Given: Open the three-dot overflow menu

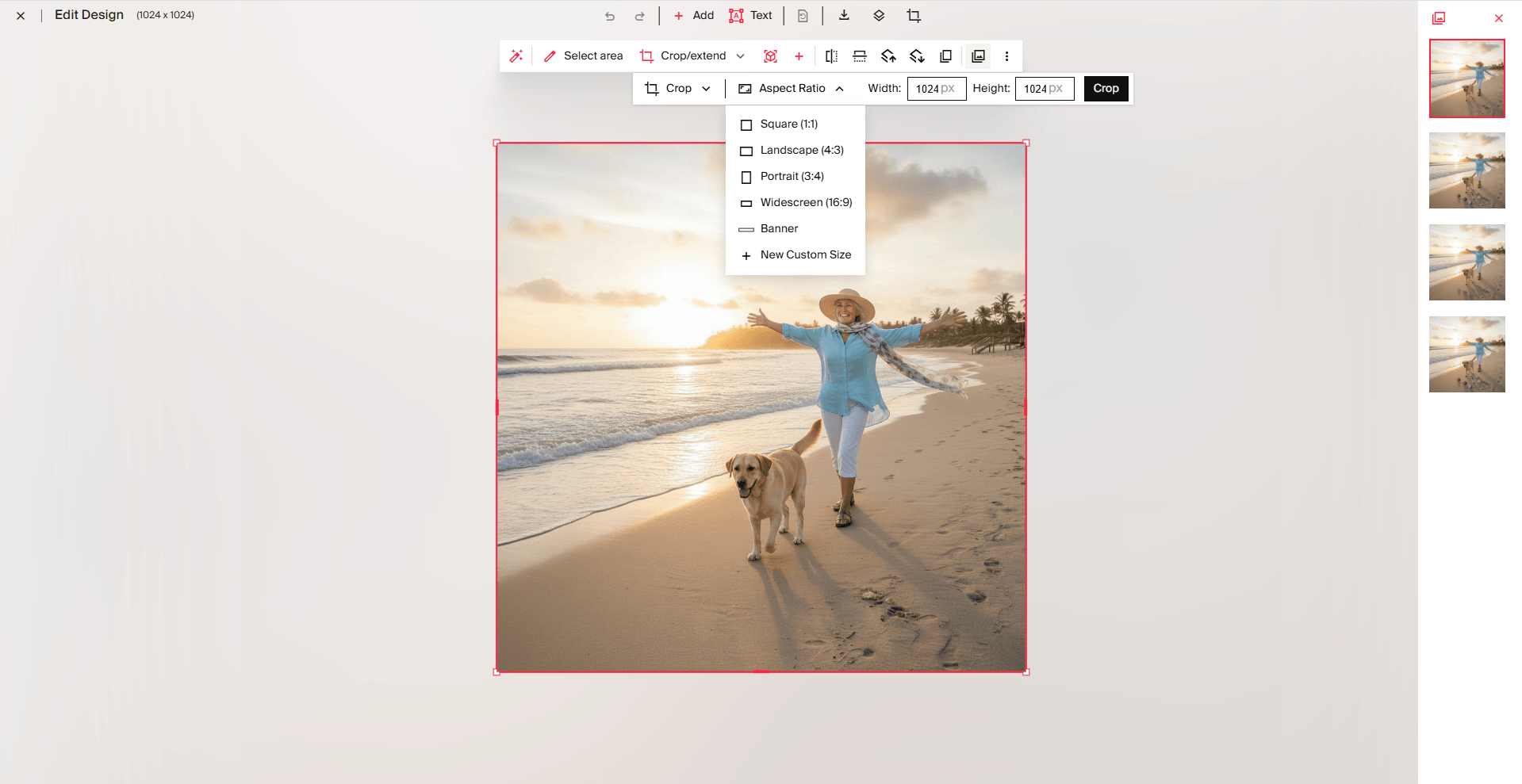Looking at the screenshot, I should click(x=1006, y=55).
